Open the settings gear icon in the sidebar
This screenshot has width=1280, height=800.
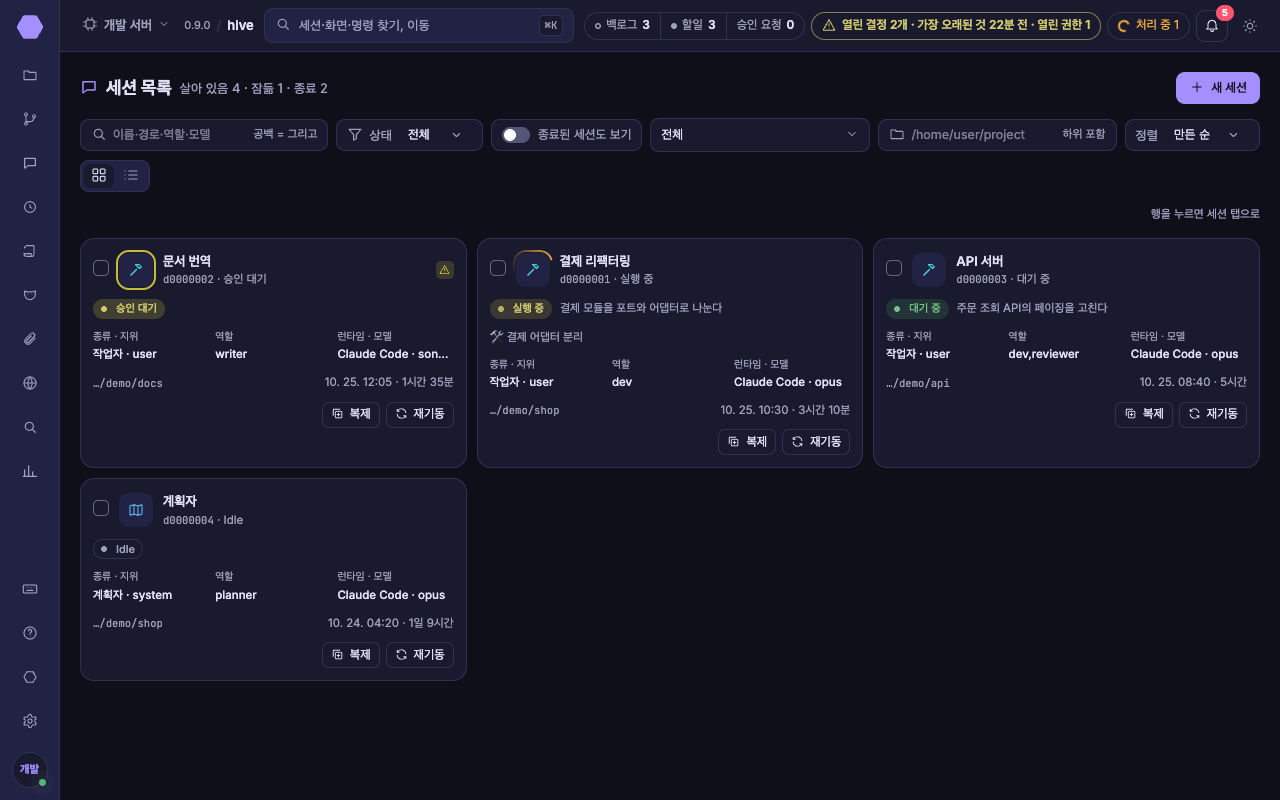point(30,721)
